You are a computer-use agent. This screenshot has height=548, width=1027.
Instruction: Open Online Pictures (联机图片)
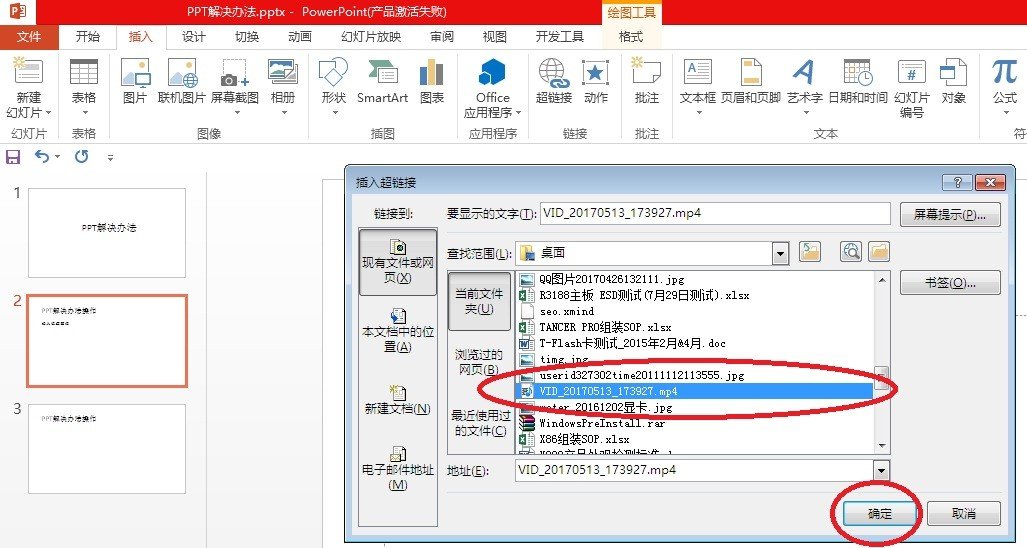click(x=181, y=82)
